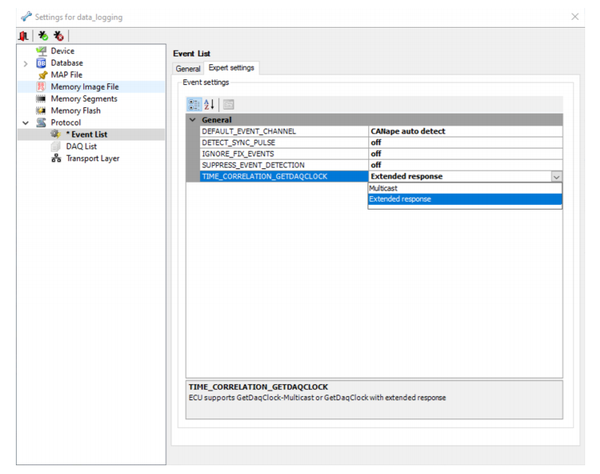Screen dimensions: 600x474
Task: Switch property grid to categorized view
Action: (194, 104)
